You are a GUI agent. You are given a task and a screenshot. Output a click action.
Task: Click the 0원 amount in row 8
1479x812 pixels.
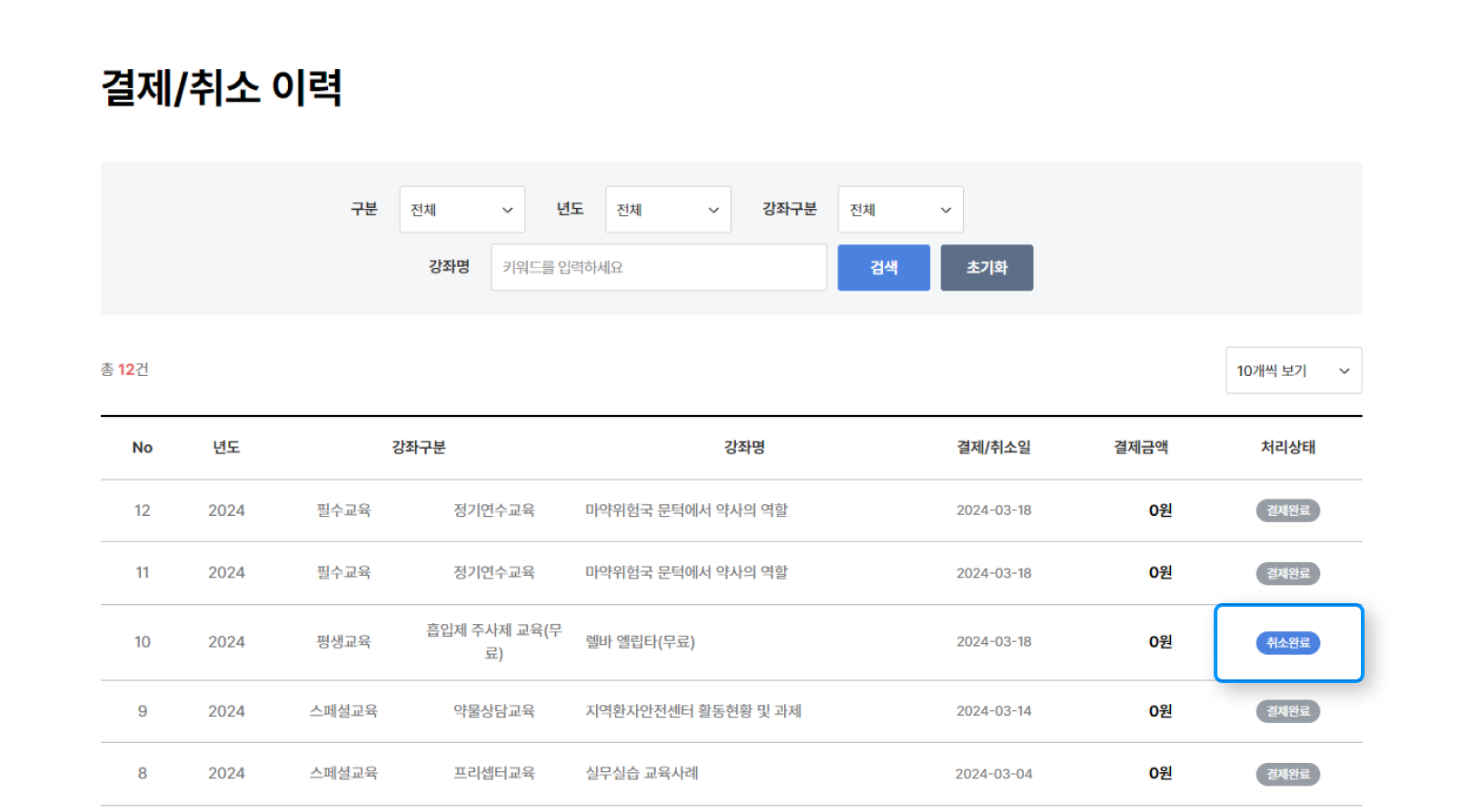coord(1160,773)
